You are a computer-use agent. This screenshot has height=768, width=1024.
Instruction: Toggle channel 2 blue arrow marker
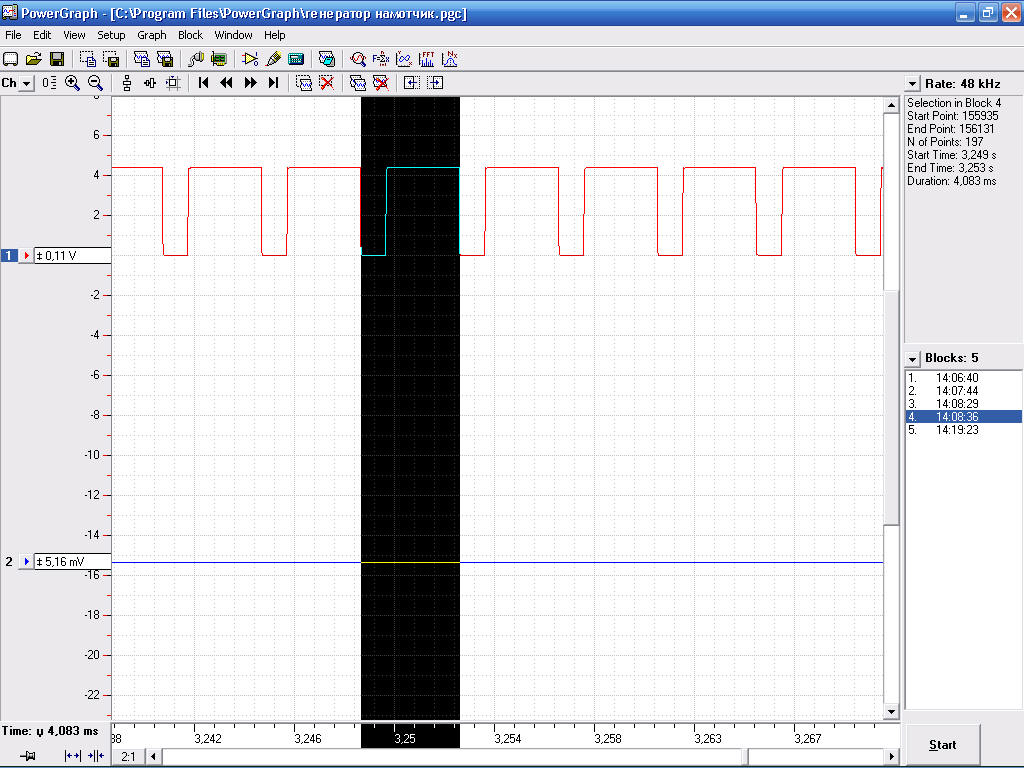click(26, 562)
